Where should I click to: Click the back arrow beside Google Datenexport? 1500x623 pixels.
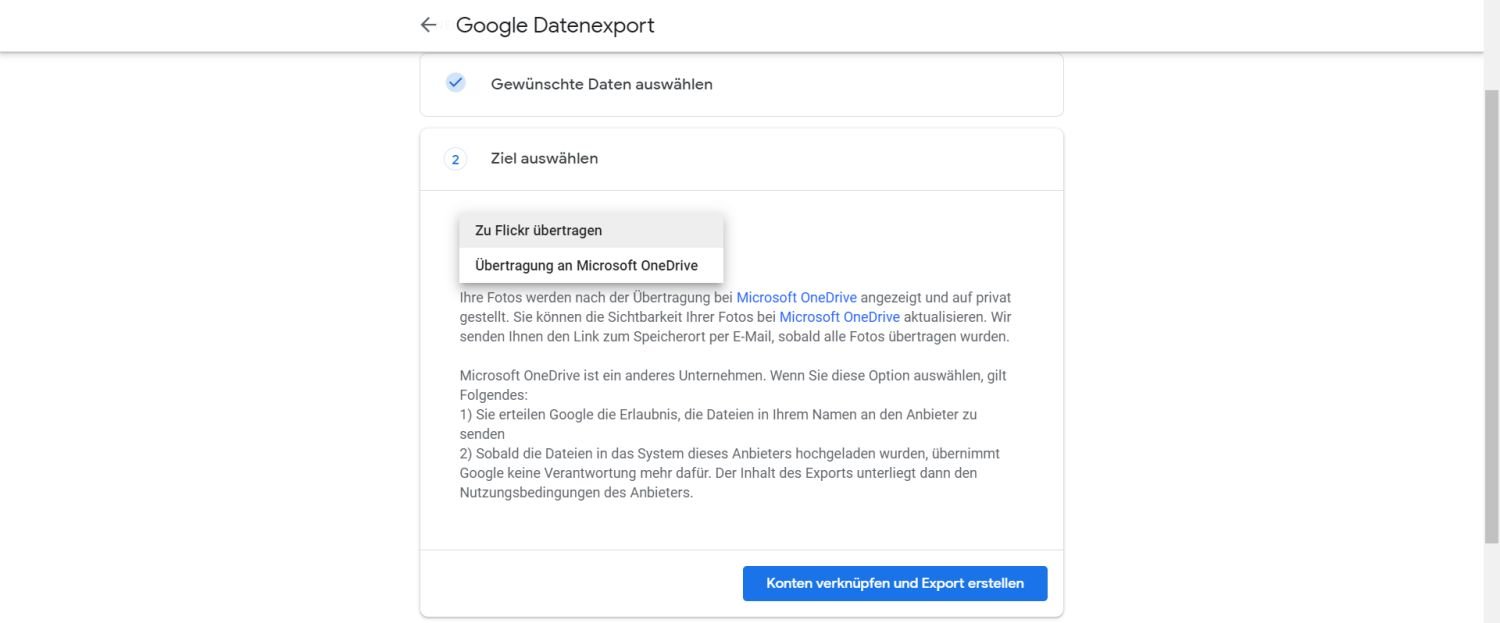tap(429, 25)
